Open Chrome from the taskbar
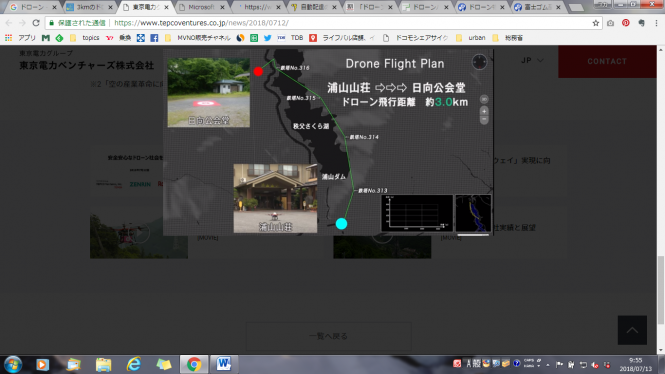Viewport: 665px width, 374px height. [x=194, y=364]
